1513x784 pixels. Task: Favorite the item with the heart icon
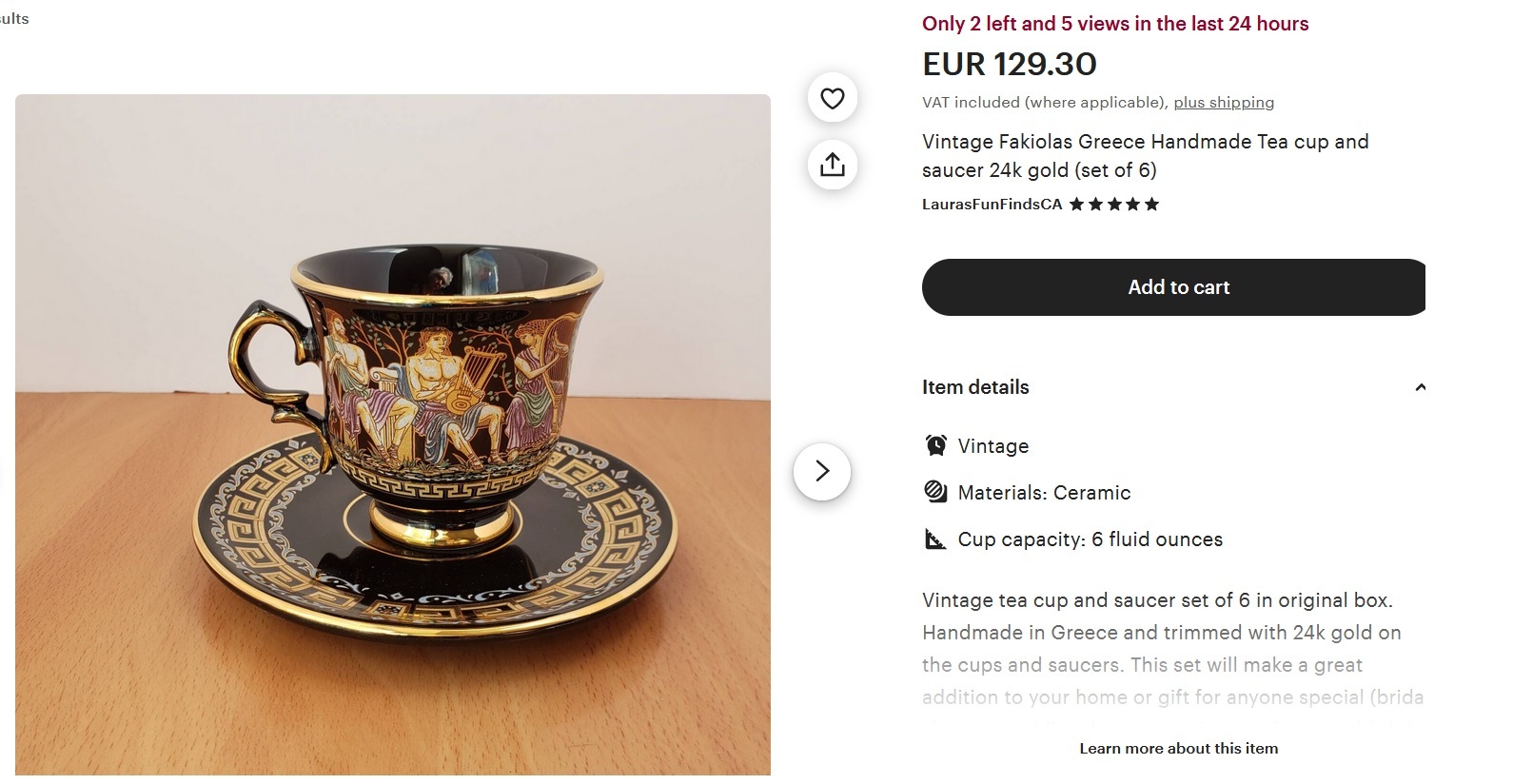coord(832,98)
